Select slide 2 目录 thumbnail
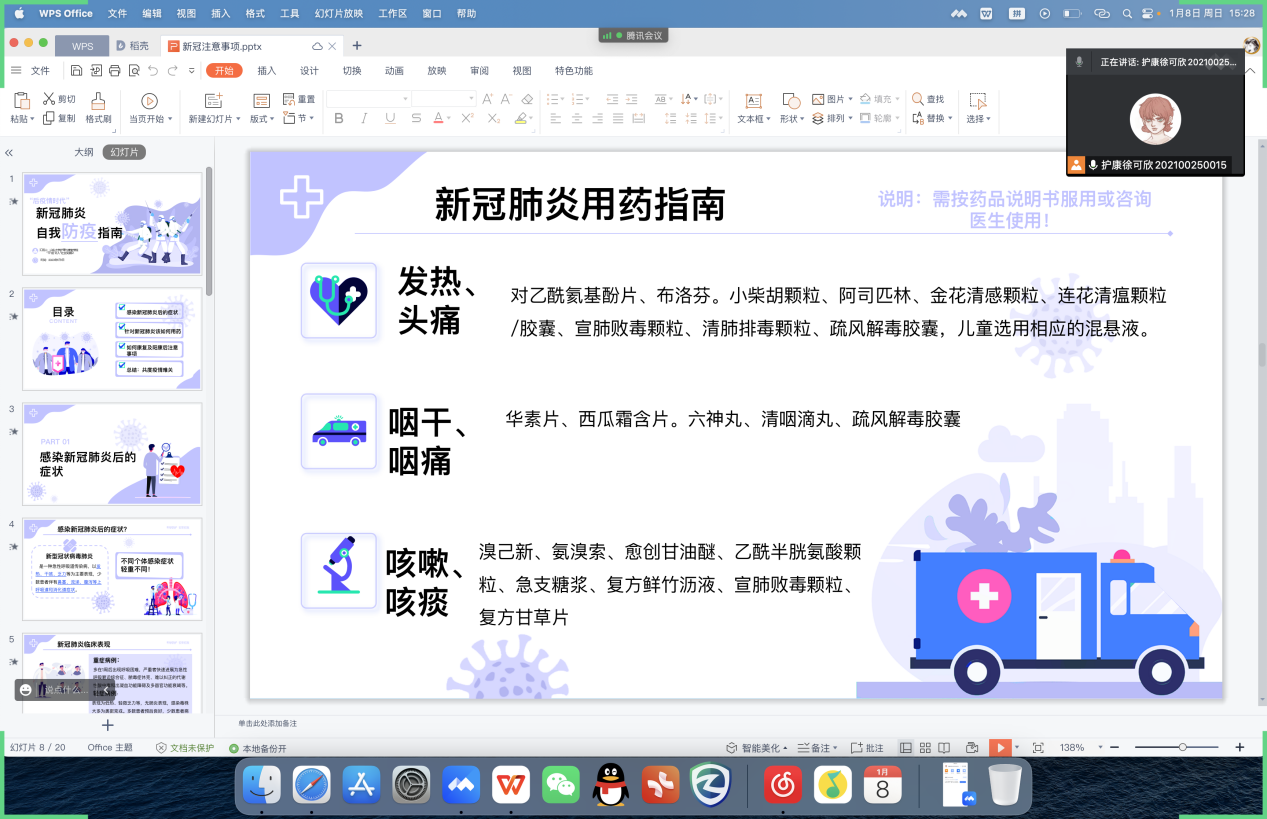1267x819 pixels. click(112, 339)
